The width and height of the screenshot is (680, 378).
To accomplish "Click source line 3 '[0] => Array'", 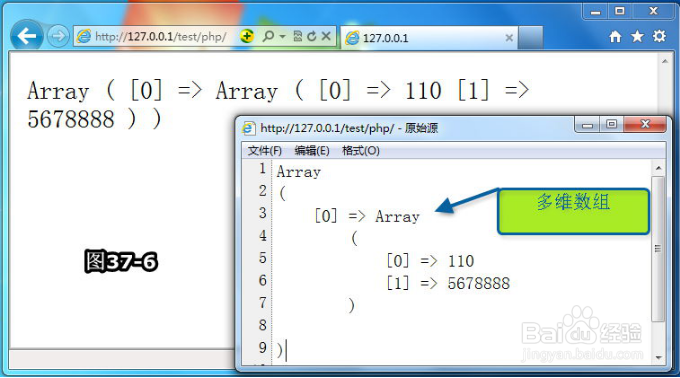I will pos(367,216).
